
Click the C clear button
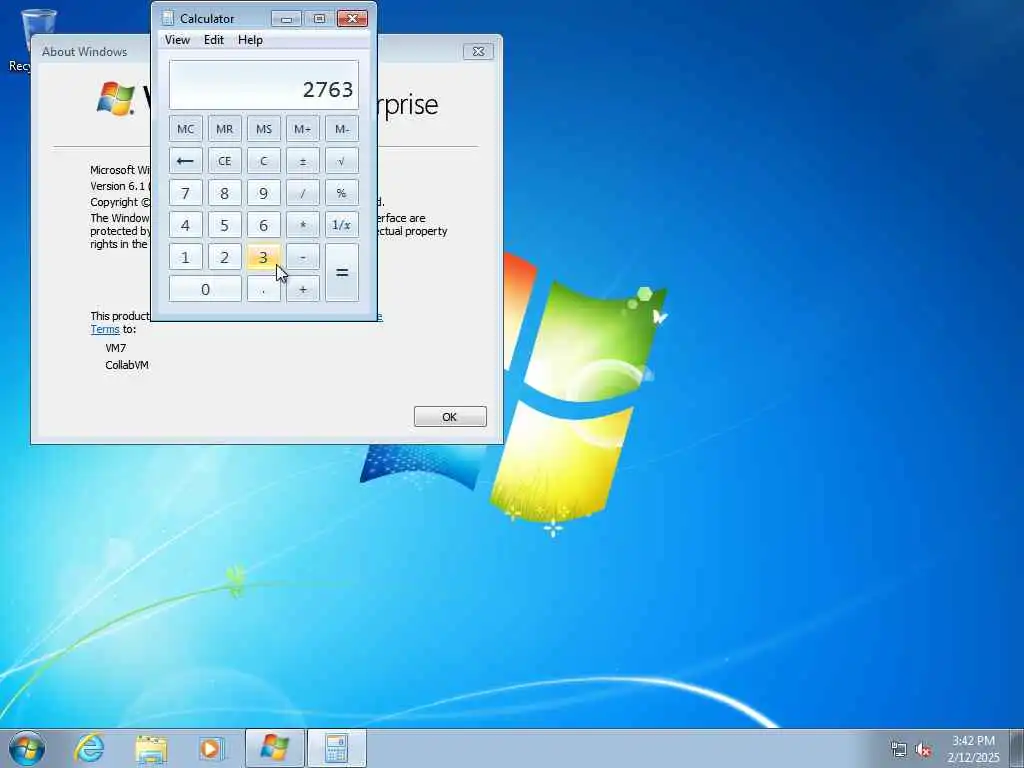[263, 161]
